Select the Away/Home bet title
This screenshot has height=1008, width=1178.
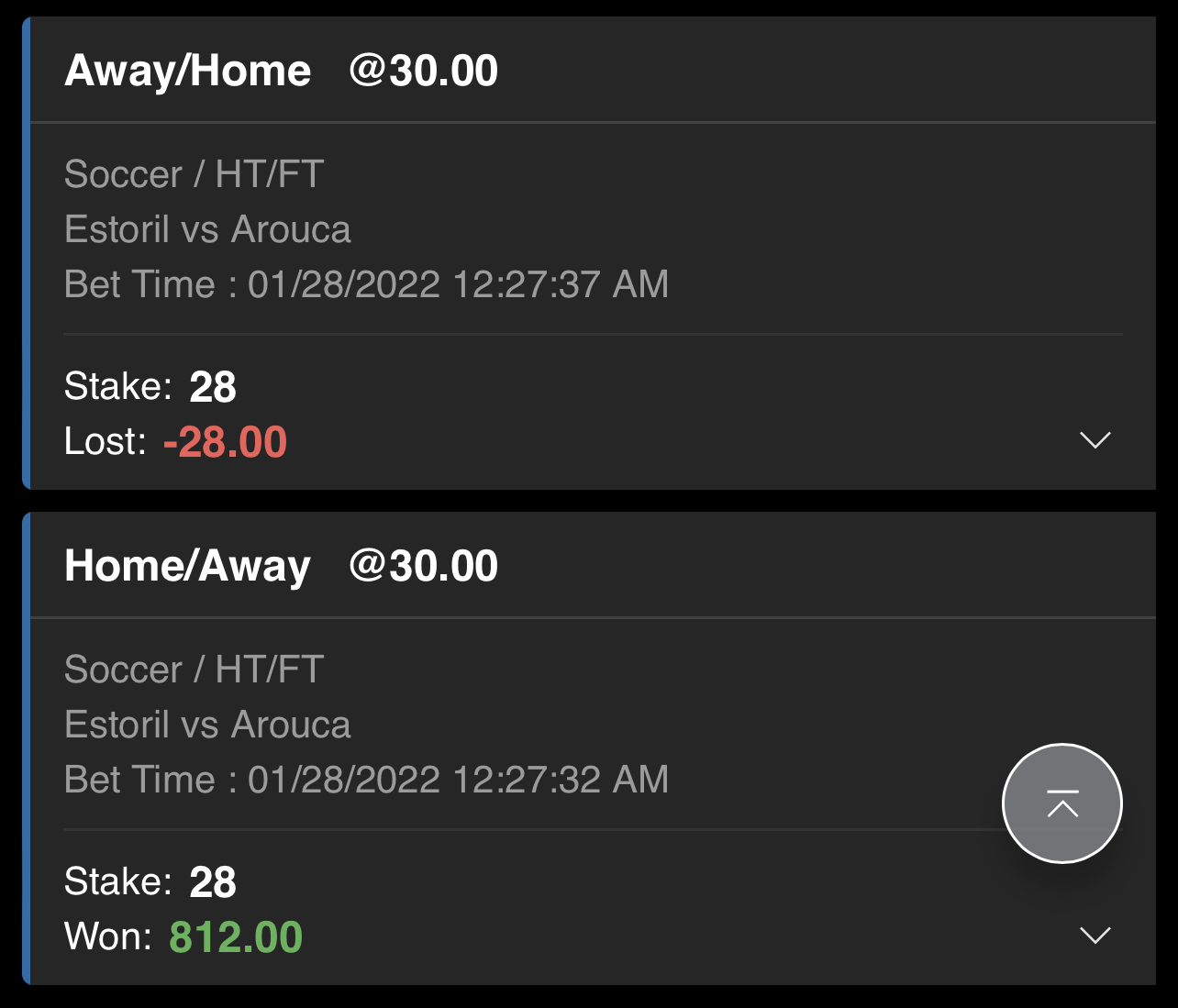[188, 72]
